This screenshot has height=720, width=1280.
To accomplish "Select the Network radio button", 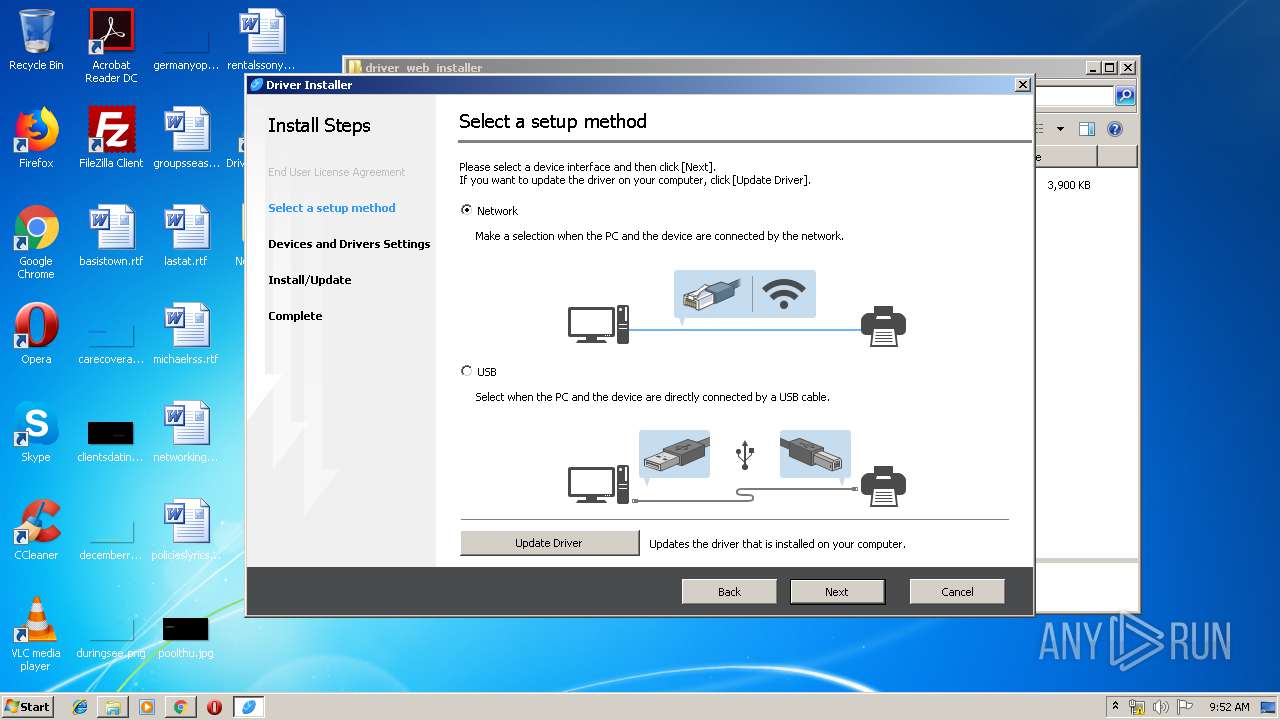I will coord(466,211).
